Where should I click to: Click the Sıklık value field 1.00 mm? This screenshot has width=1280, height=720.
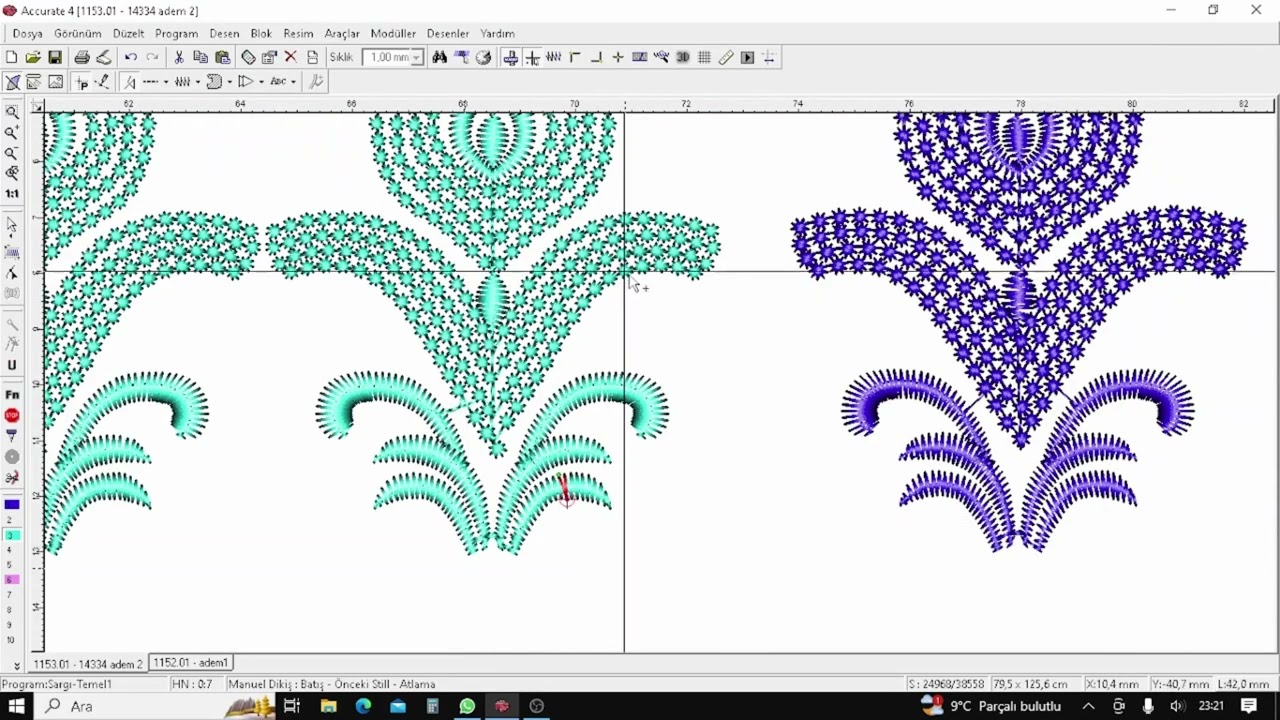387,58
